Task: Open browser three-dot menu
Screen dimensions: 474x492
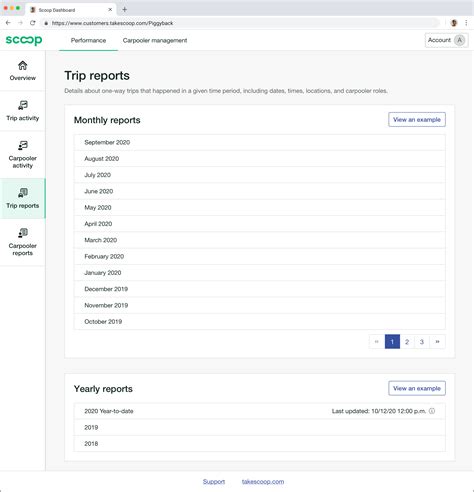Action: 466,23
